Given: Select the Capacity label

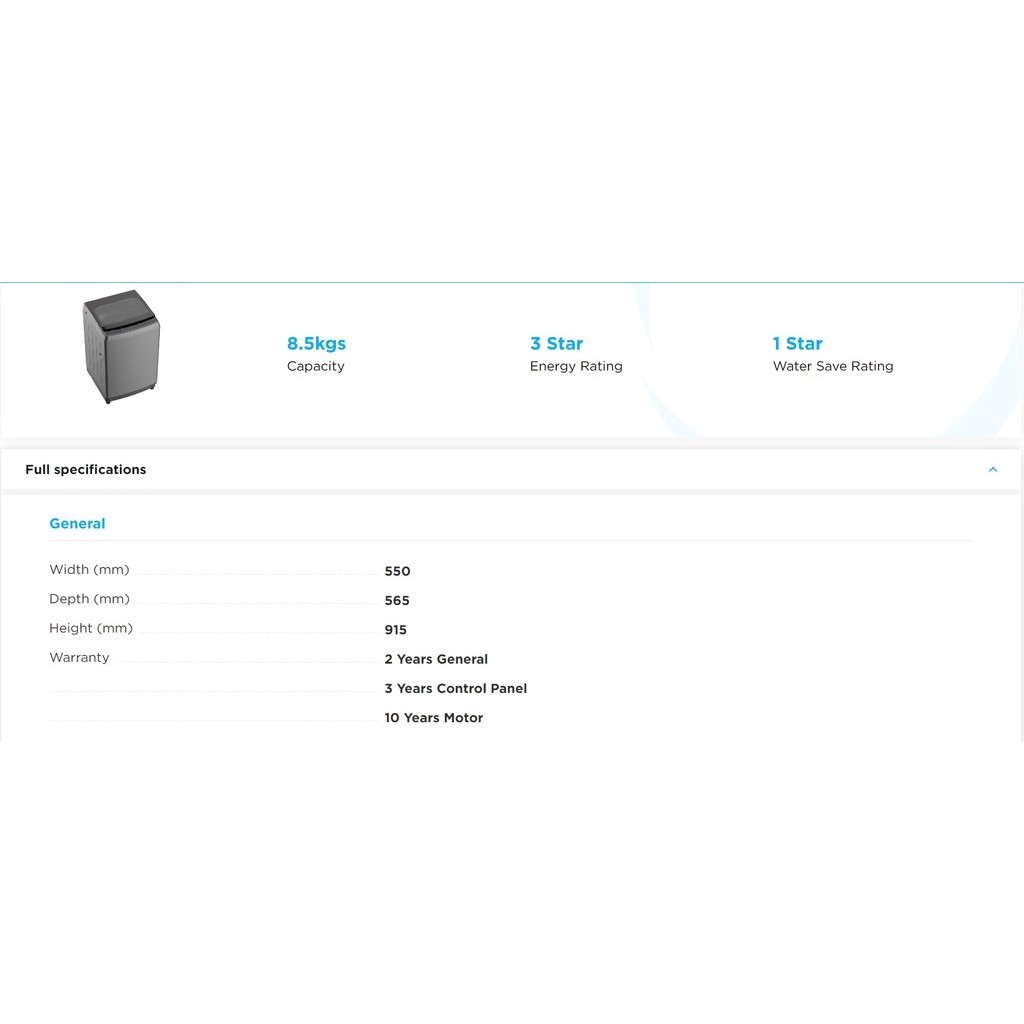Looking at the screenshot, I should [x=316, y=366].
